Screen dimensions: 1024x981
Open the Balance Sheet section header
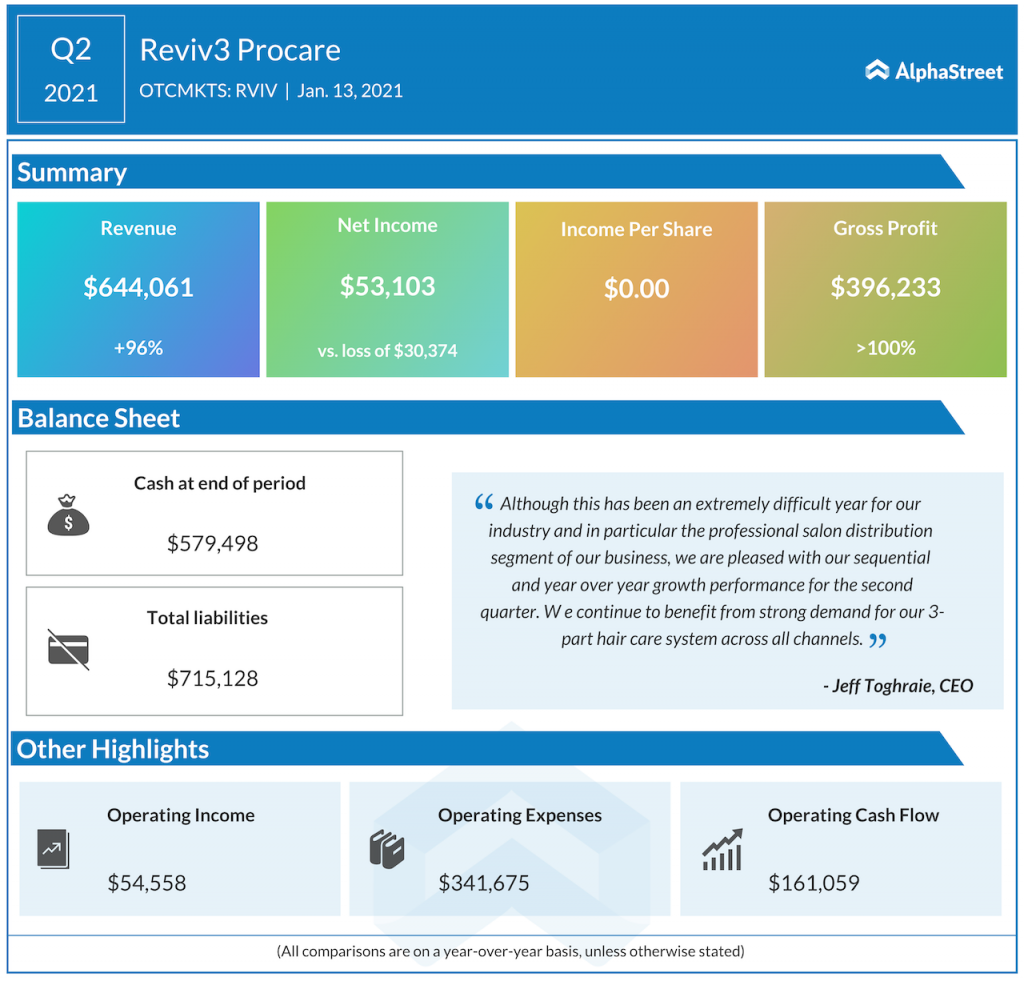[96, 419]
